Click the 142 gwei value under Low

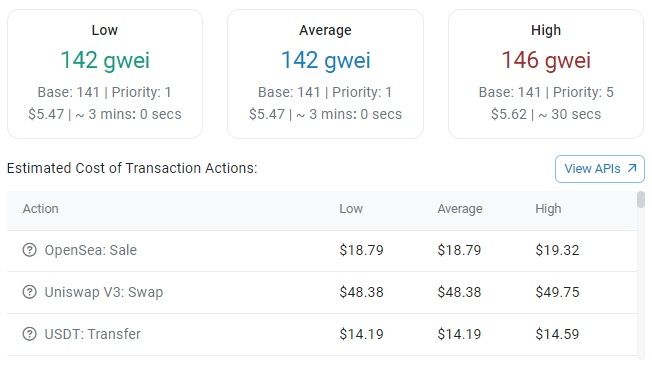105,60
